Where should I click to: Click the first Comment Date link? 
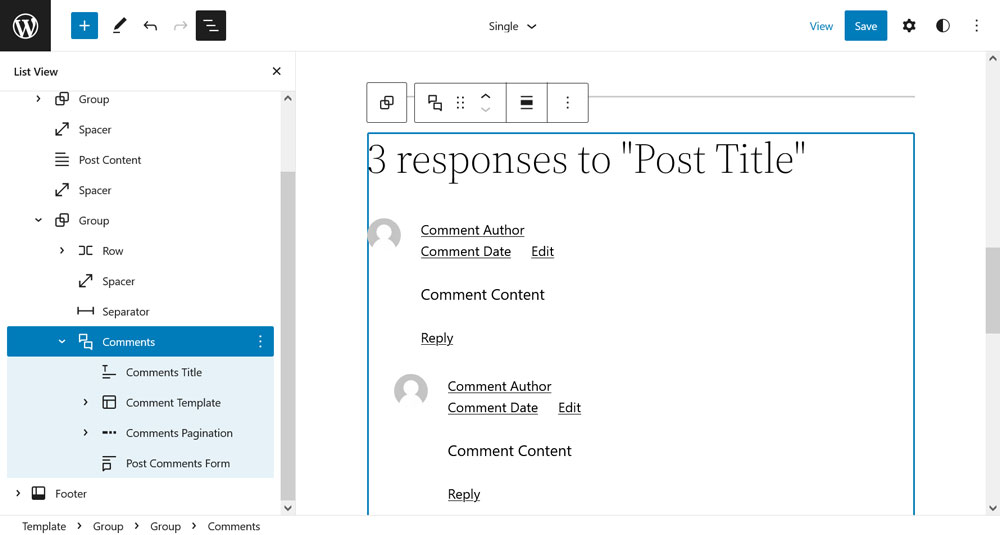[466, 251]
